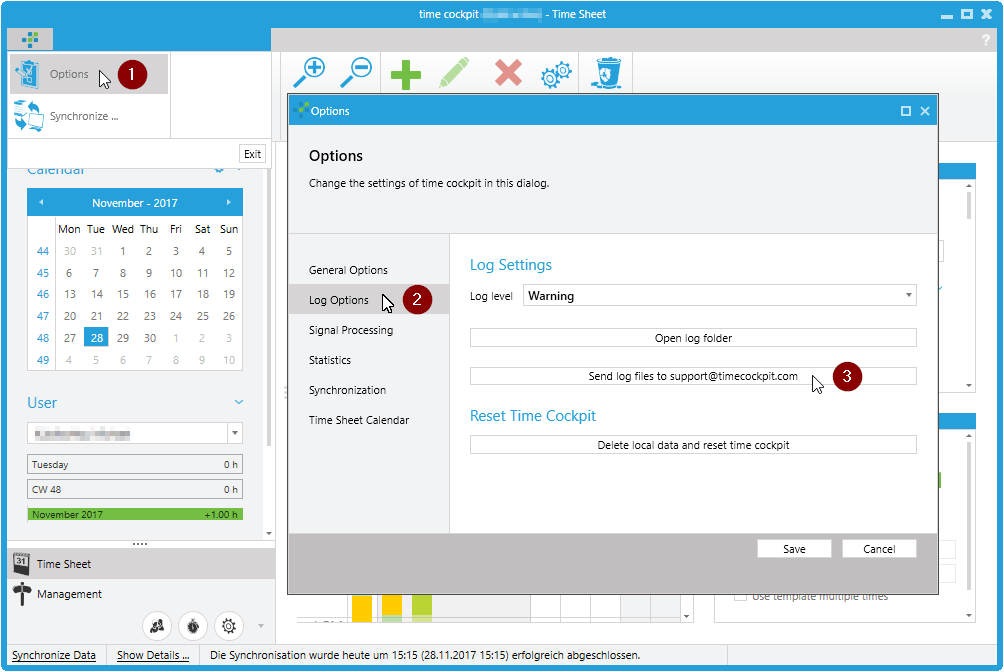Click Open log folder button
The height and width of the screenshot is (672, 1004).
(x=693, y=338)
